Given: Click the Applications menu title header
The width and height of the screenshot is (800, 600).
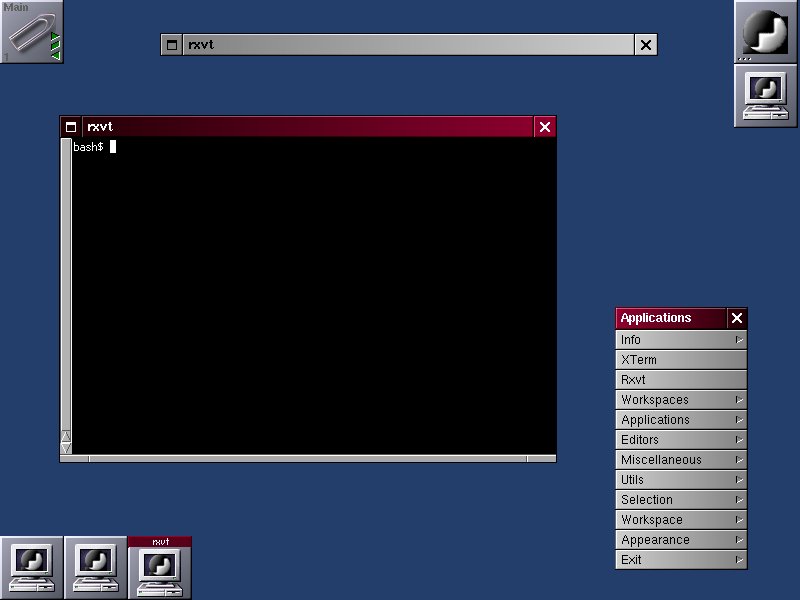Looking at the screenshot, I should pos(671,318).
